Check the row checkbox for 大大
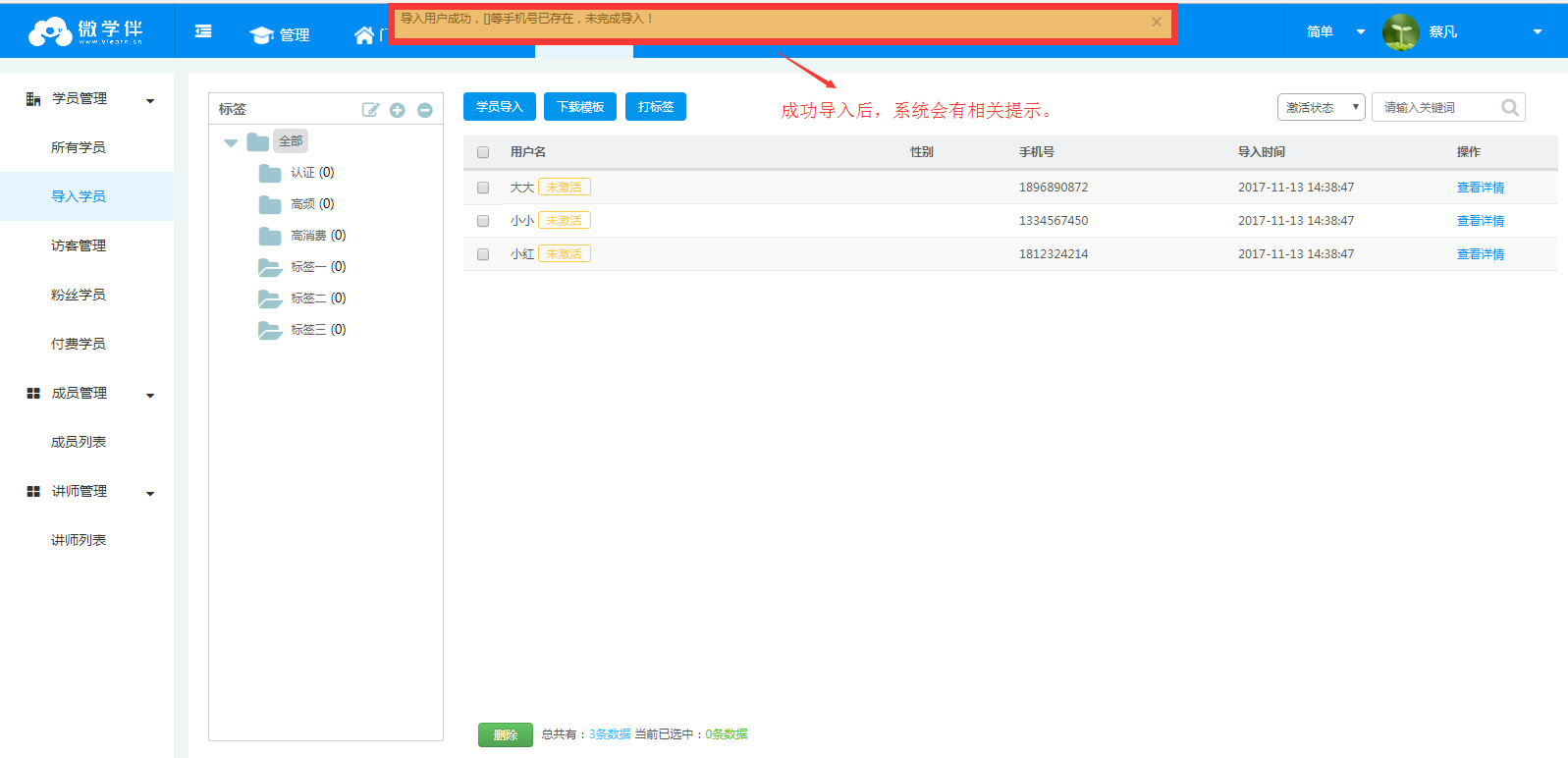The image size is (1568, 758). (483, 188)
